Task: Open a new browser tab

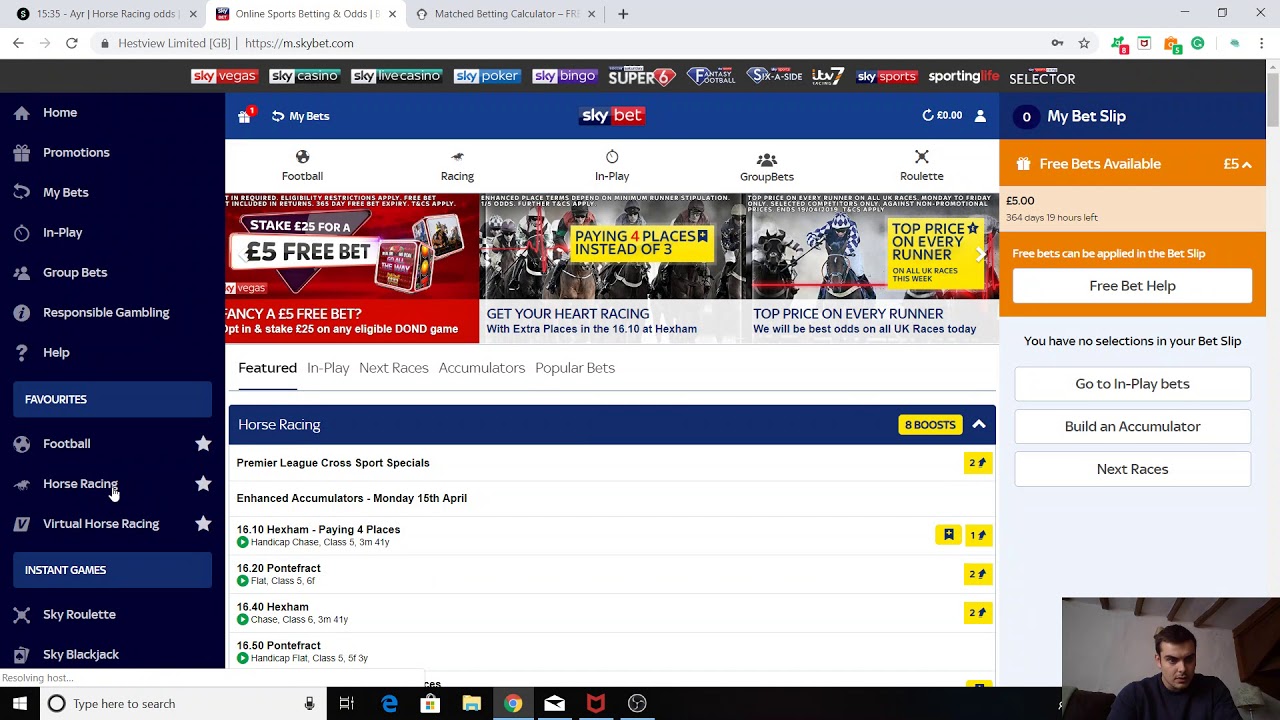Action: coord(623,14)
